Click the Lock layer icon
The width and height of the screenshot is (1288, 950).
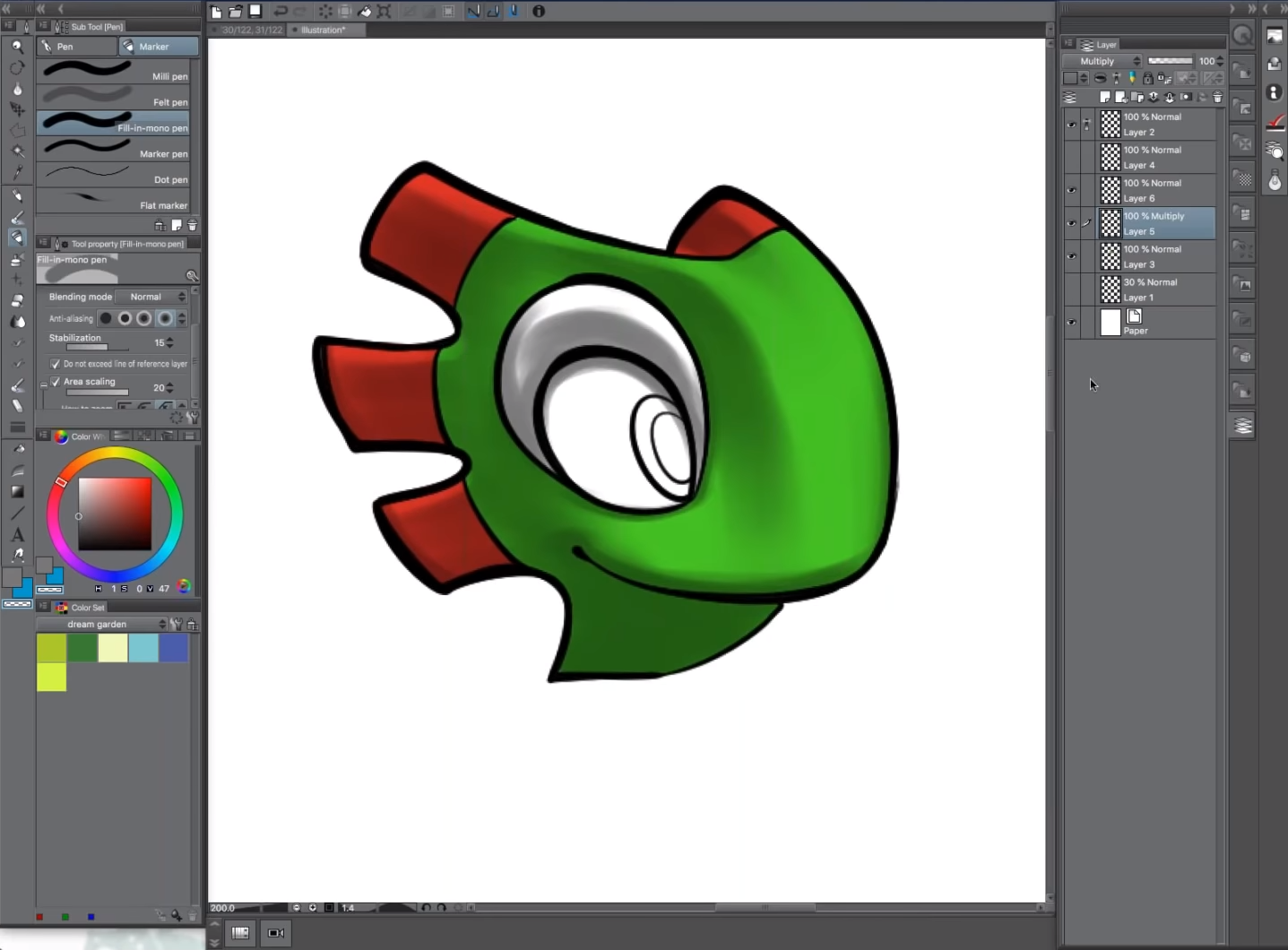click(x=1148, y=79)
